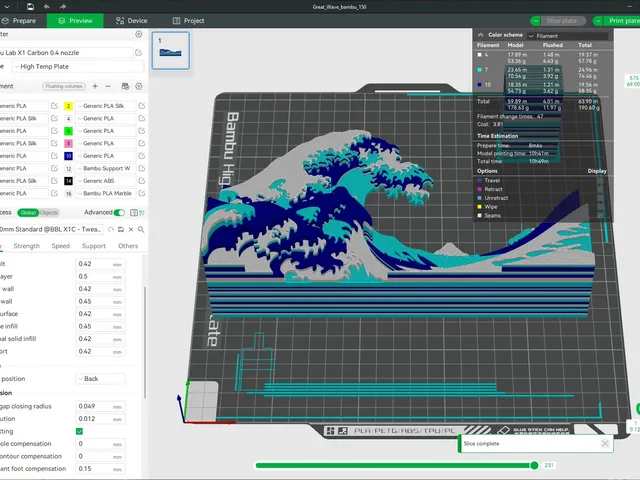Open printer section settings gear

click(x=139, y=34)
